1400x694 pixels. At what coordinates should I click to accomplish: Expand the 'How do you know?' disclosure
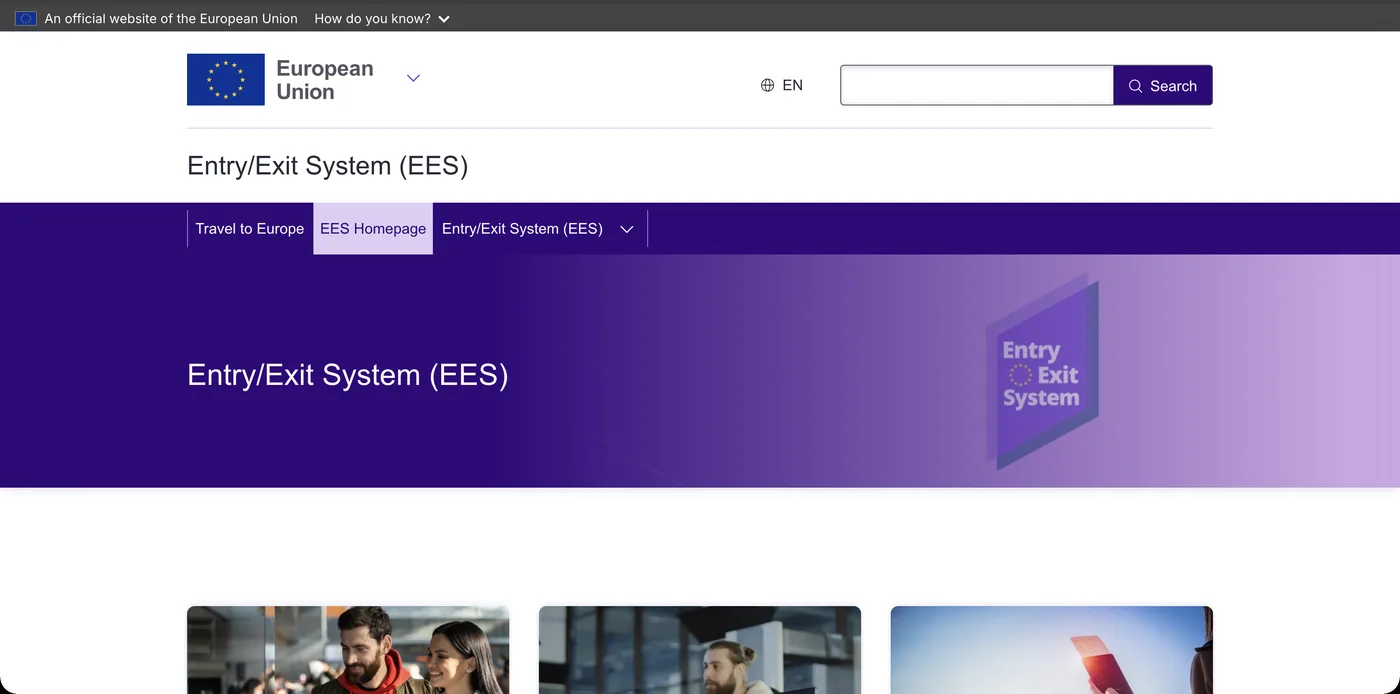tap(382, 18)
